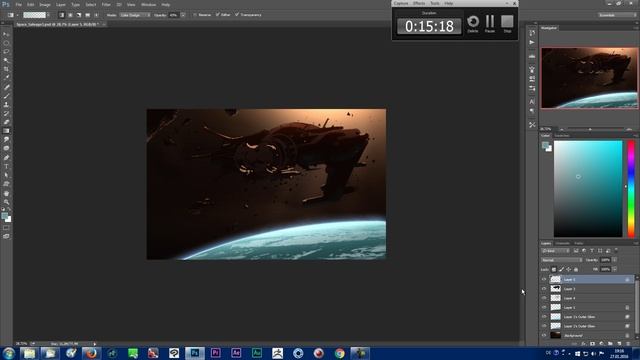Choose the linear gradient style icon
Screen dimensions: 640x360
(x=62, y=15)
